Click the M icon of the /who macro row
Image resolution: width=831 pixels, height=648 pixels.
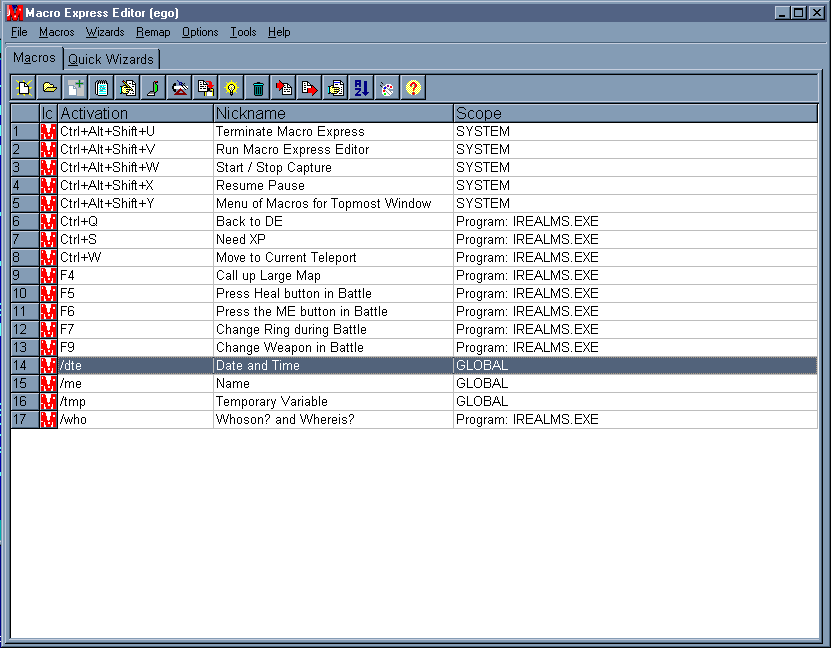(48, 420)
